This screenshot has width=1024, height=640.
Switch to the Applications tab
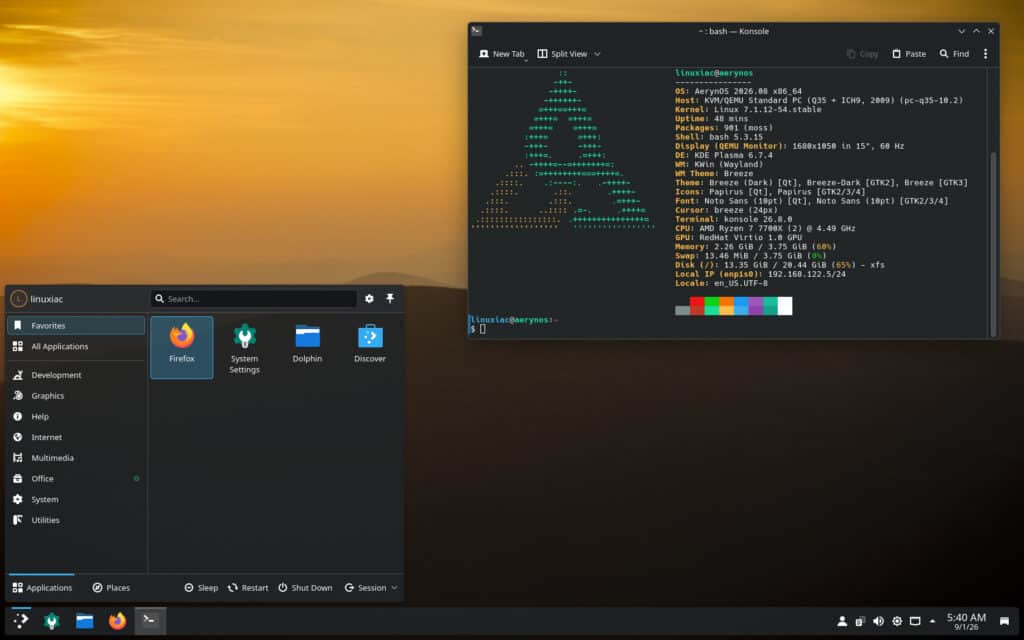click(42, 588)
